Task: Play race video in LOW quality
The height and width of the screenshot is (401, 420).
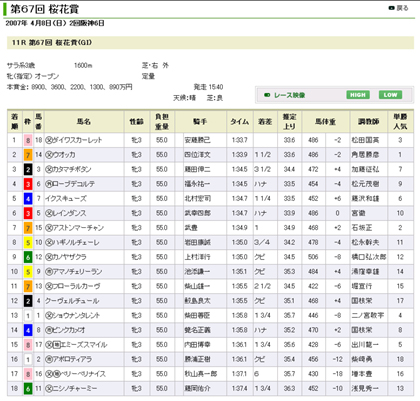Action: pyautogui.click(x=390, y=95)
